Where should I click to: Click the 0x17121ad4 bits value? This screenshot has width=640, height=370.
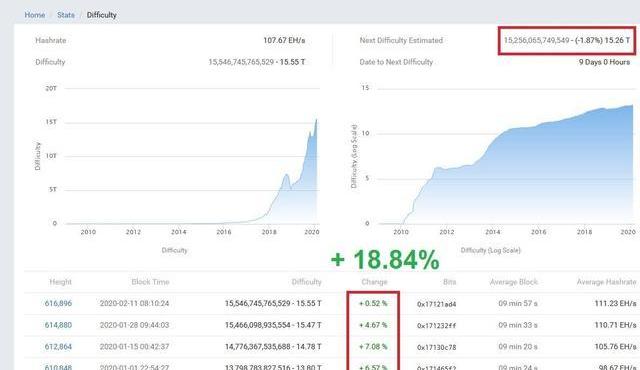pyautogui.click(x=436, y=304)
